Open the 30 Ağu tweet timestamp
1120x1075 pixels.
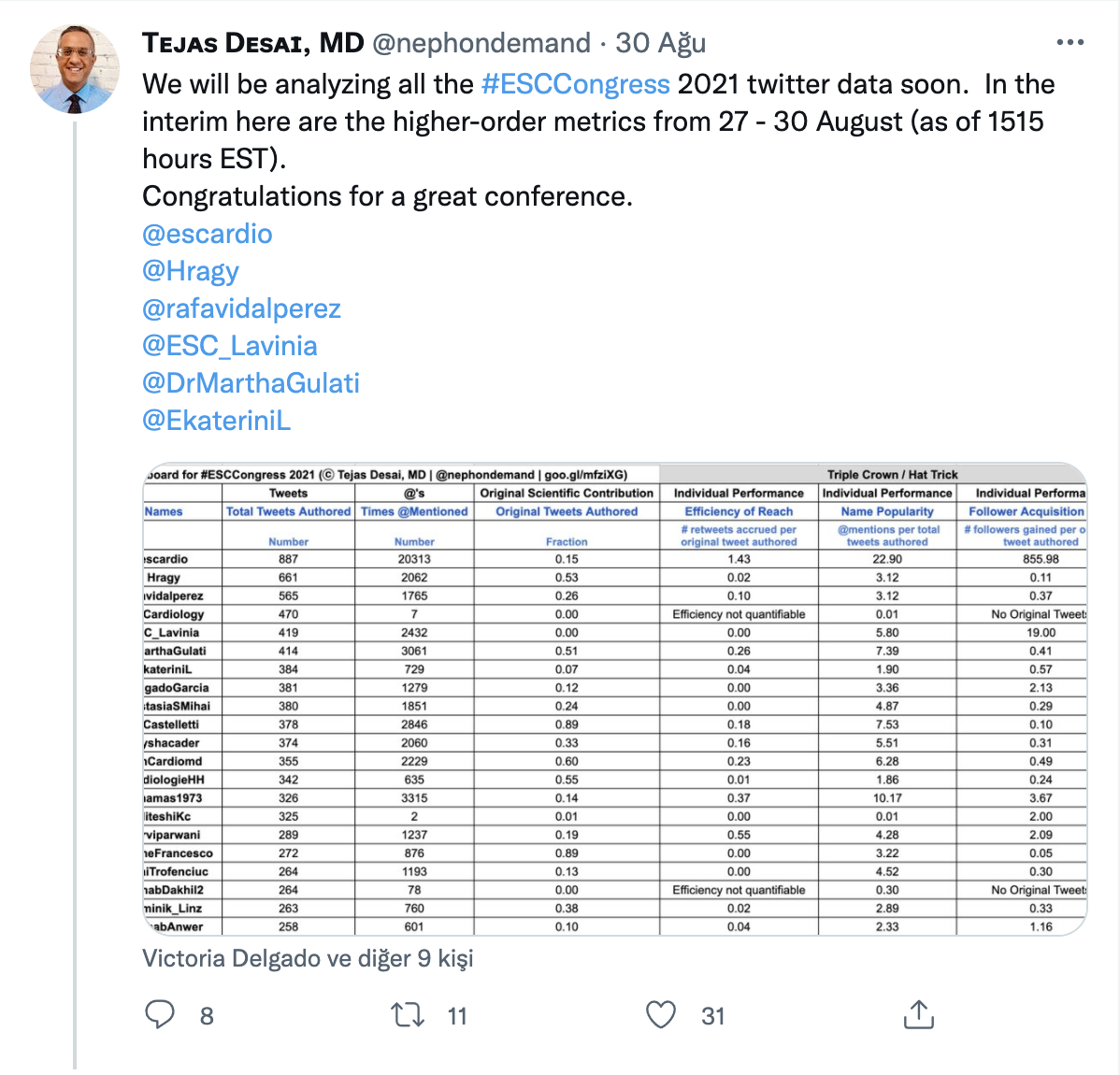click(661, 43)
